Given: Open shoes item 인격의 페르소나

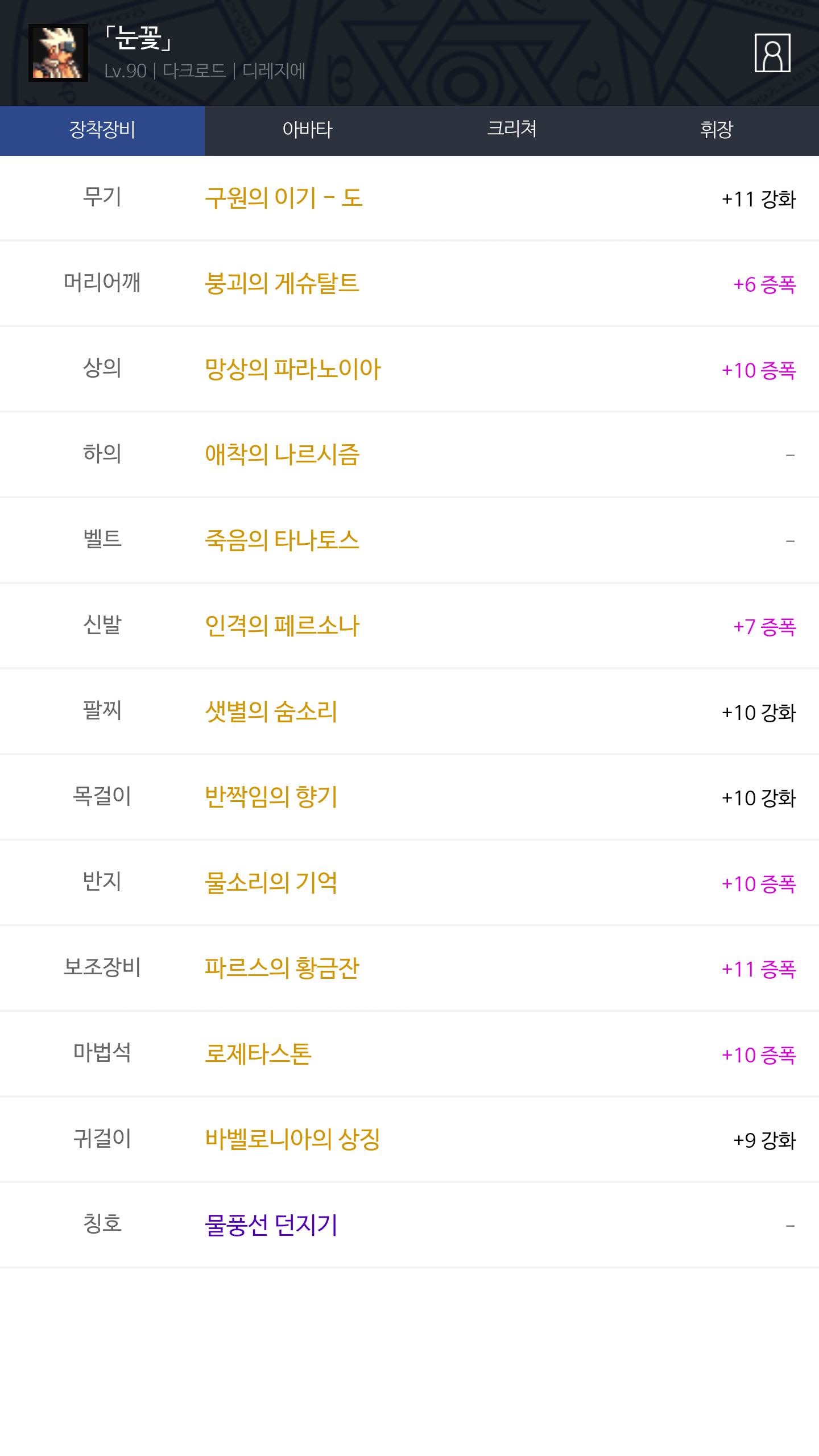Looking at the screenshot, I should click(282, 626).
